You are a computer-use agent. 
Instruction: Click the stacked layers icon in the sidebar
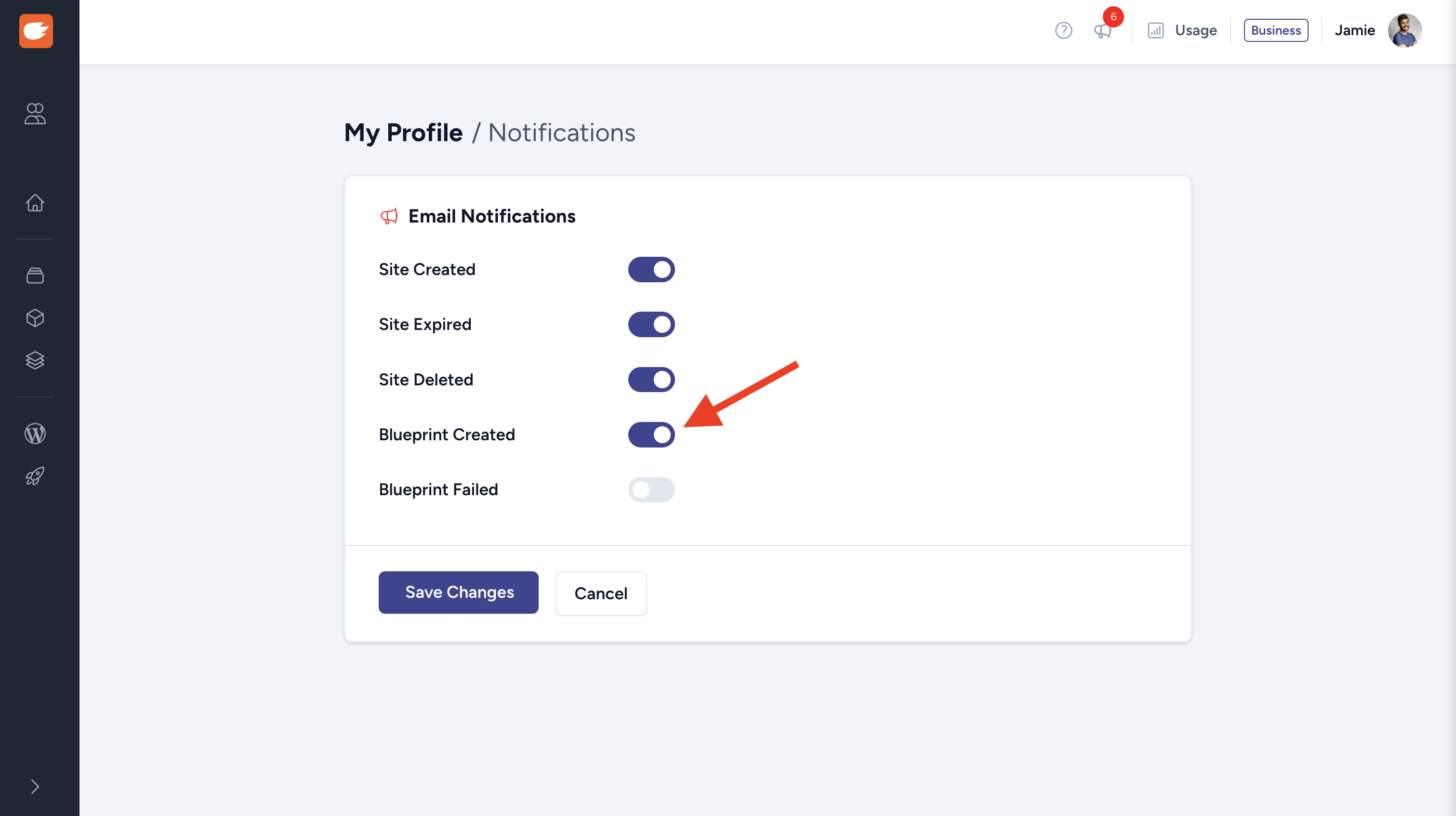(35, 360)
